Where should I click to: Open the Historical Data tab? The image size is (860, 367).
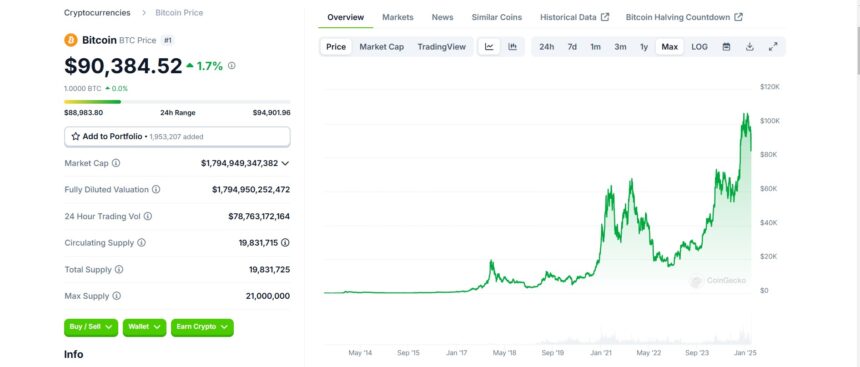pos(574,17)
